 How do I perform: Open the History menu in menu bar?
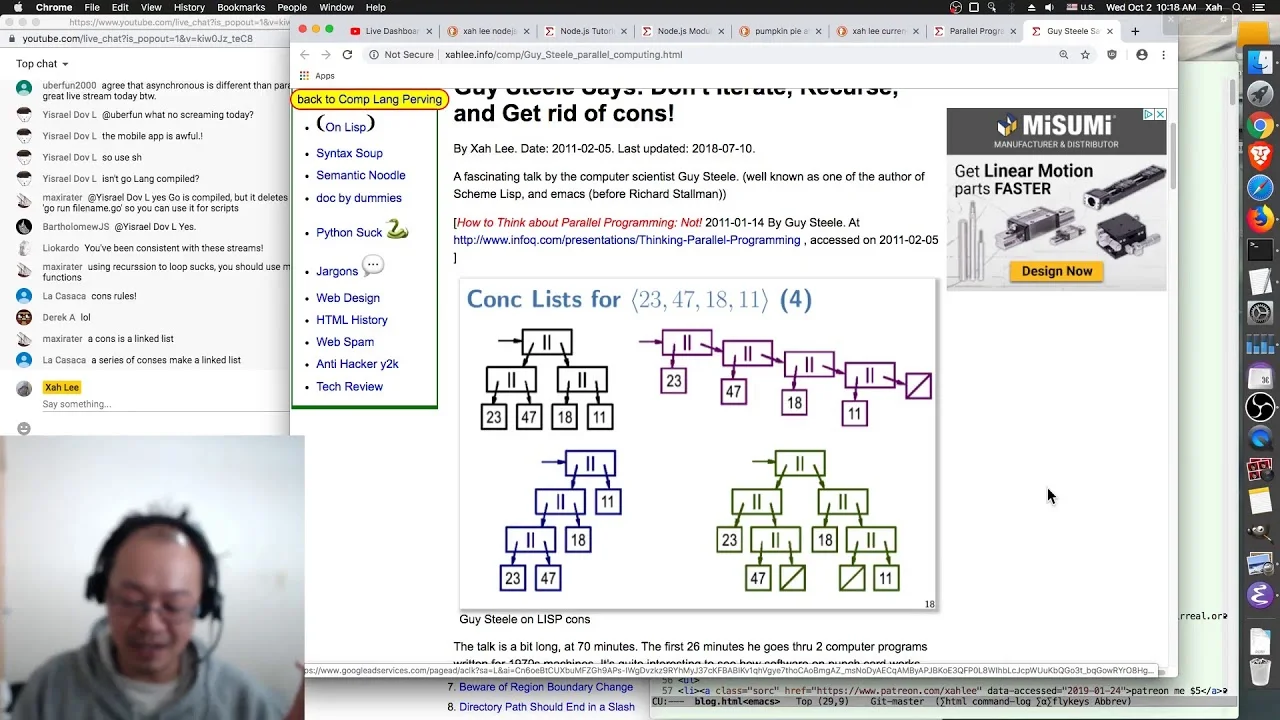189,7
